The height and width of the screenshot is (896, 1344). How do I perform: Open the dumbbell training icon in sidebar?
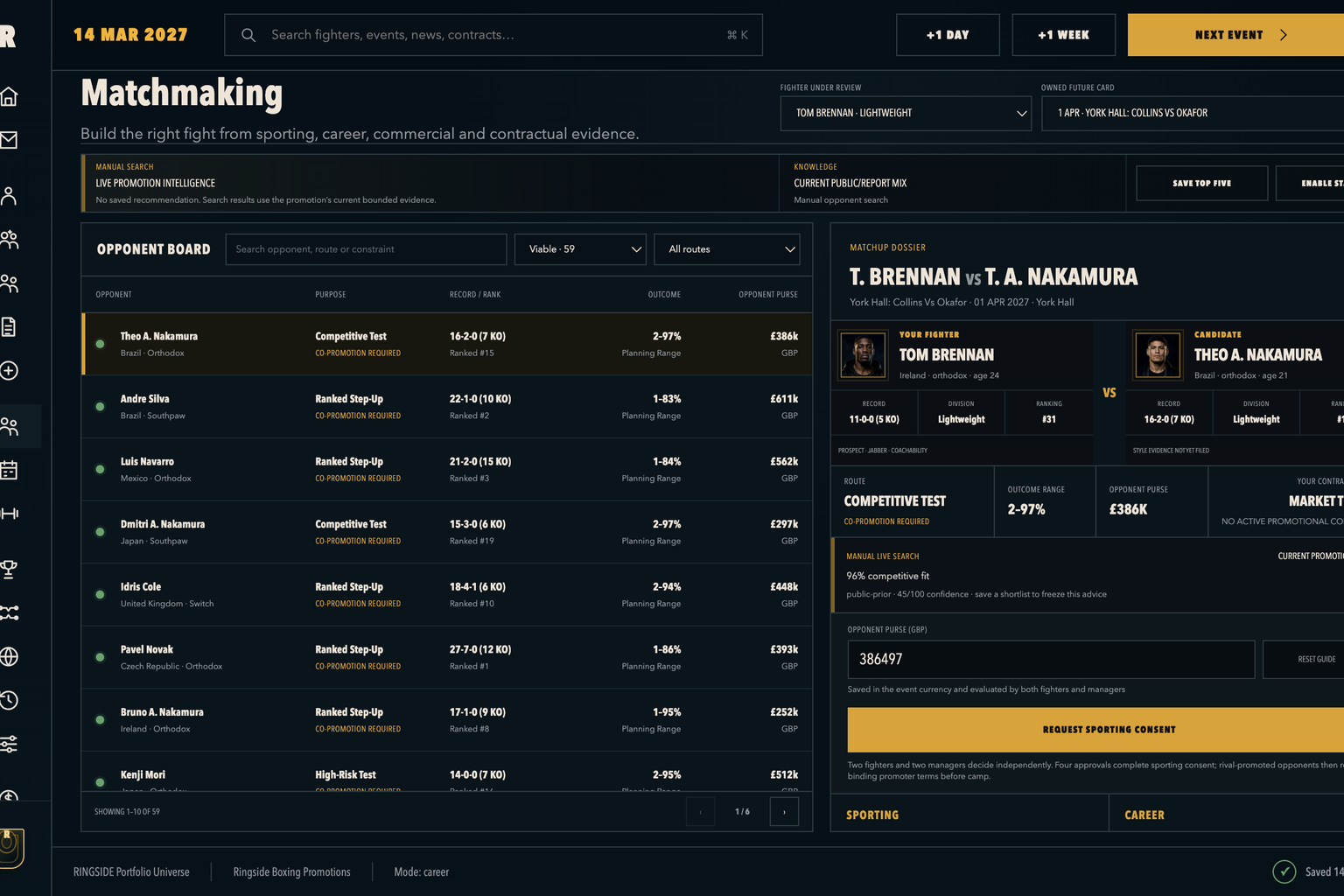tap(9, 514)
